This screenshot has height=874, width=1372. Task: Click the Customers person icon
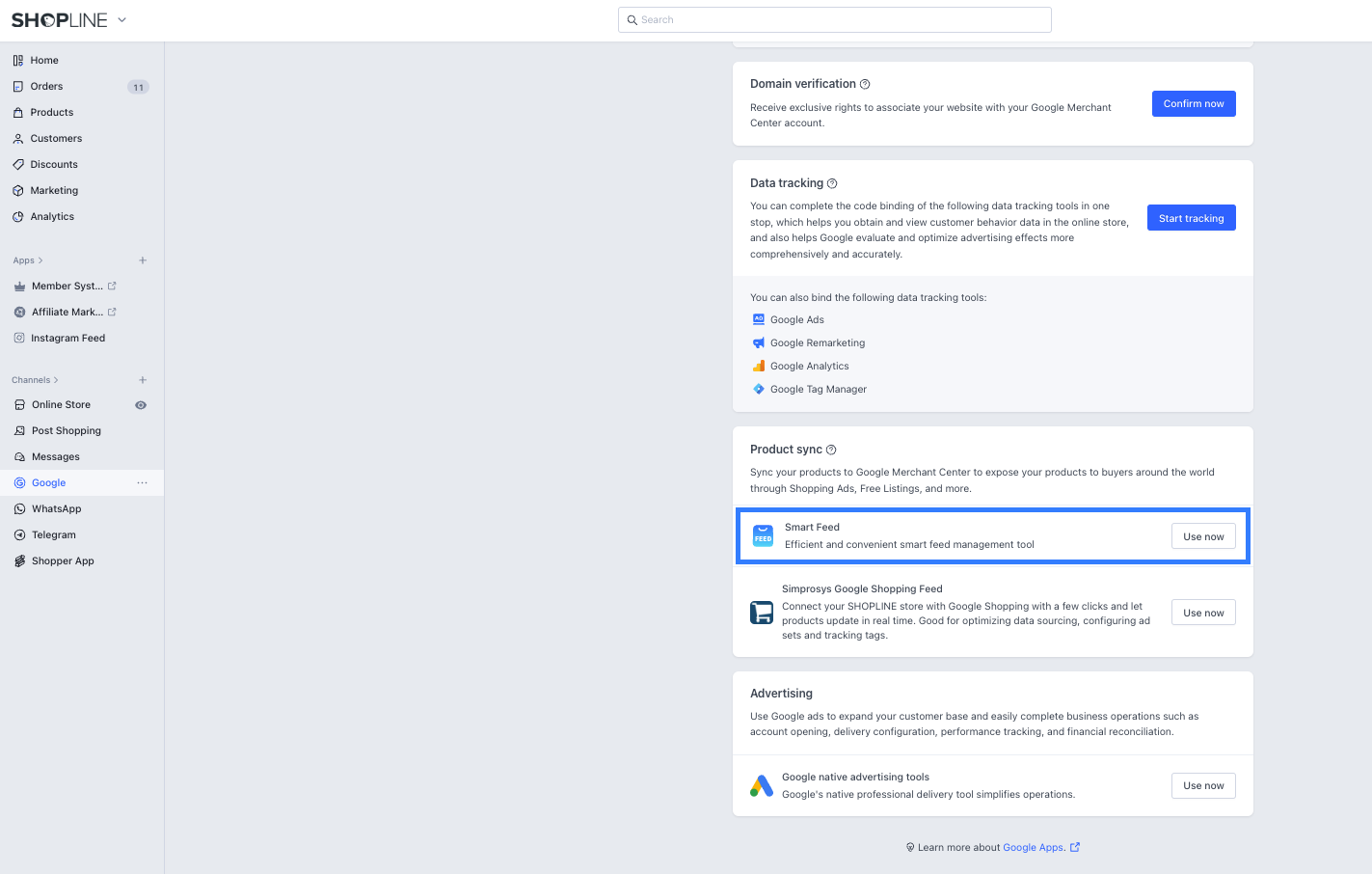pos(18,138)
